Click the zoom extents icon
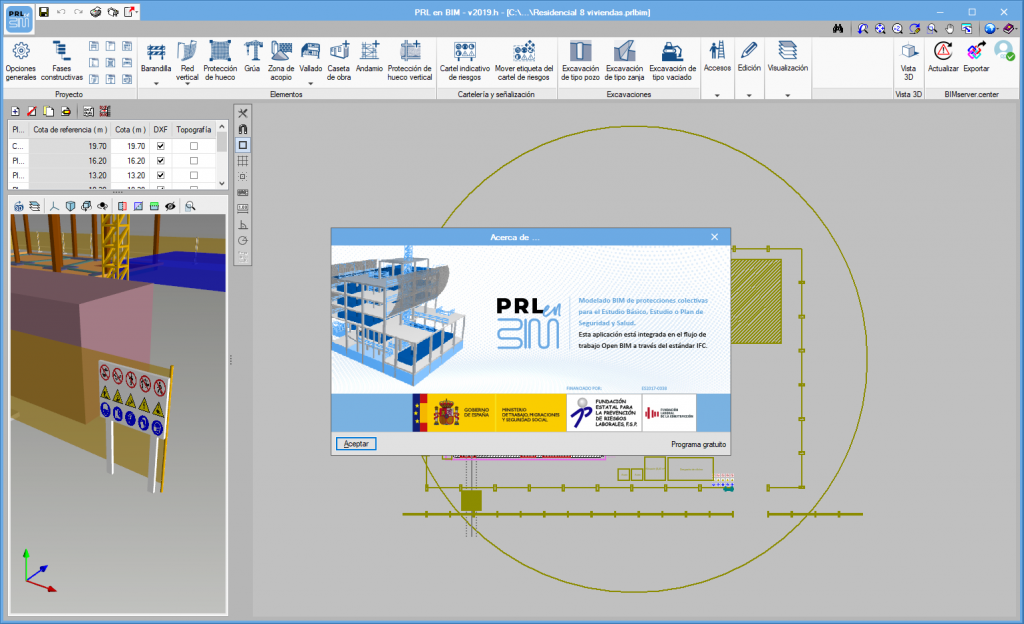The image size is (1024, 624). pyautogui.click(x=880, y=29)
